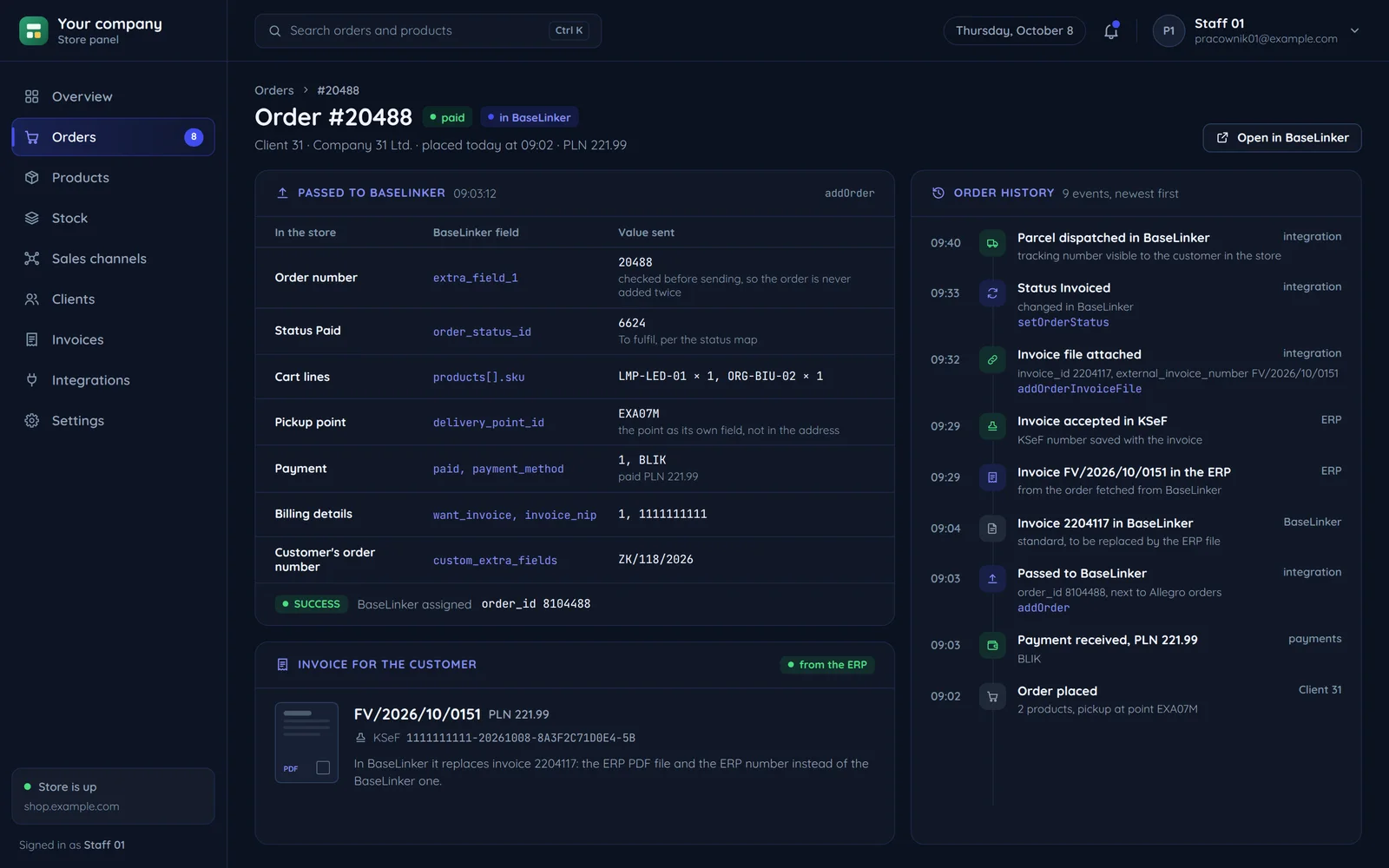Click the wallet icon for Payment received
This screenshot has width=1389, height=868.
tap(992, 645)
